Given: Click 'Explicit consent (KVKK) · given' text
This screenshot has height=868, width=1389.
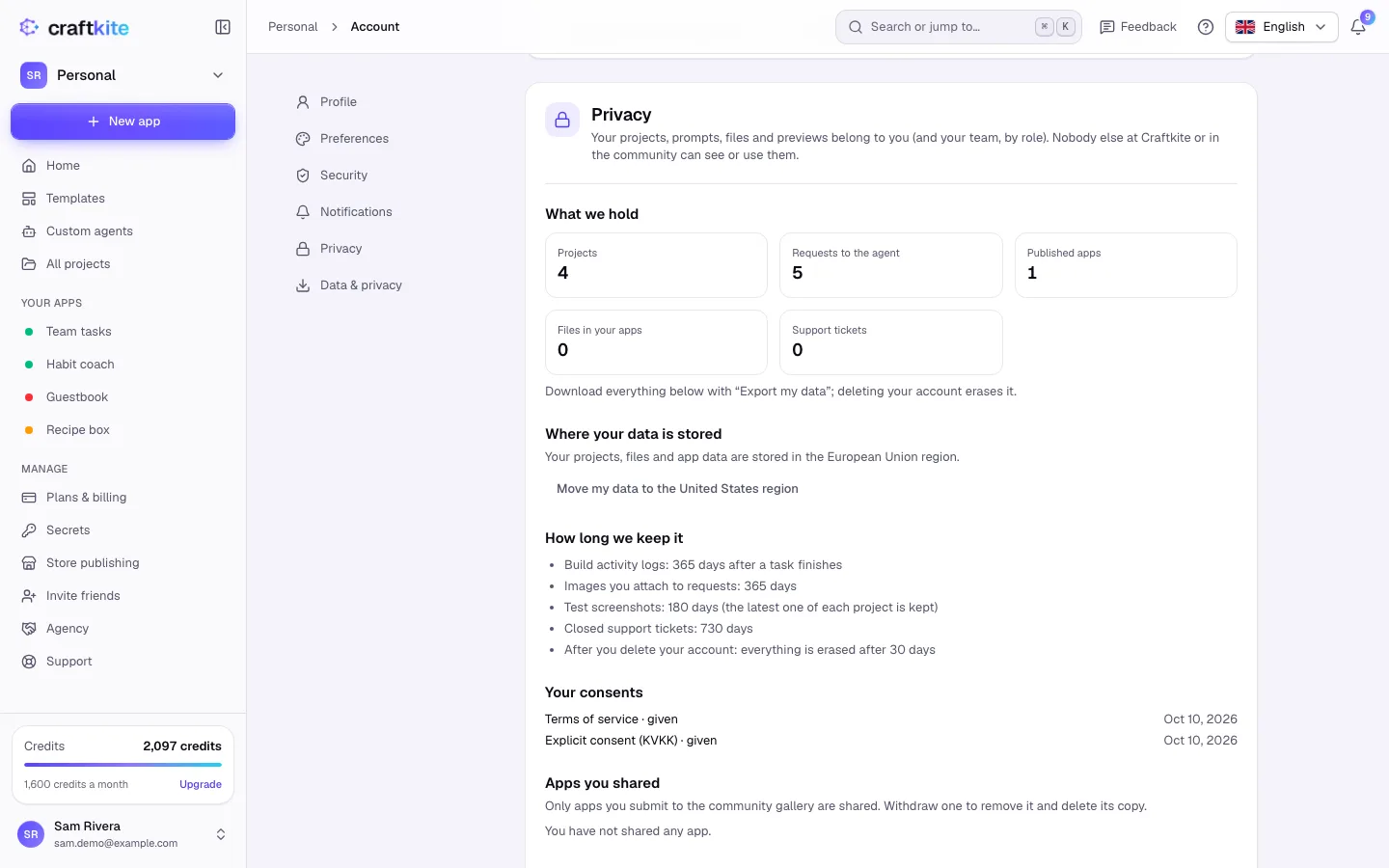Looking at the screenshot, I should (x=631, y=741).
